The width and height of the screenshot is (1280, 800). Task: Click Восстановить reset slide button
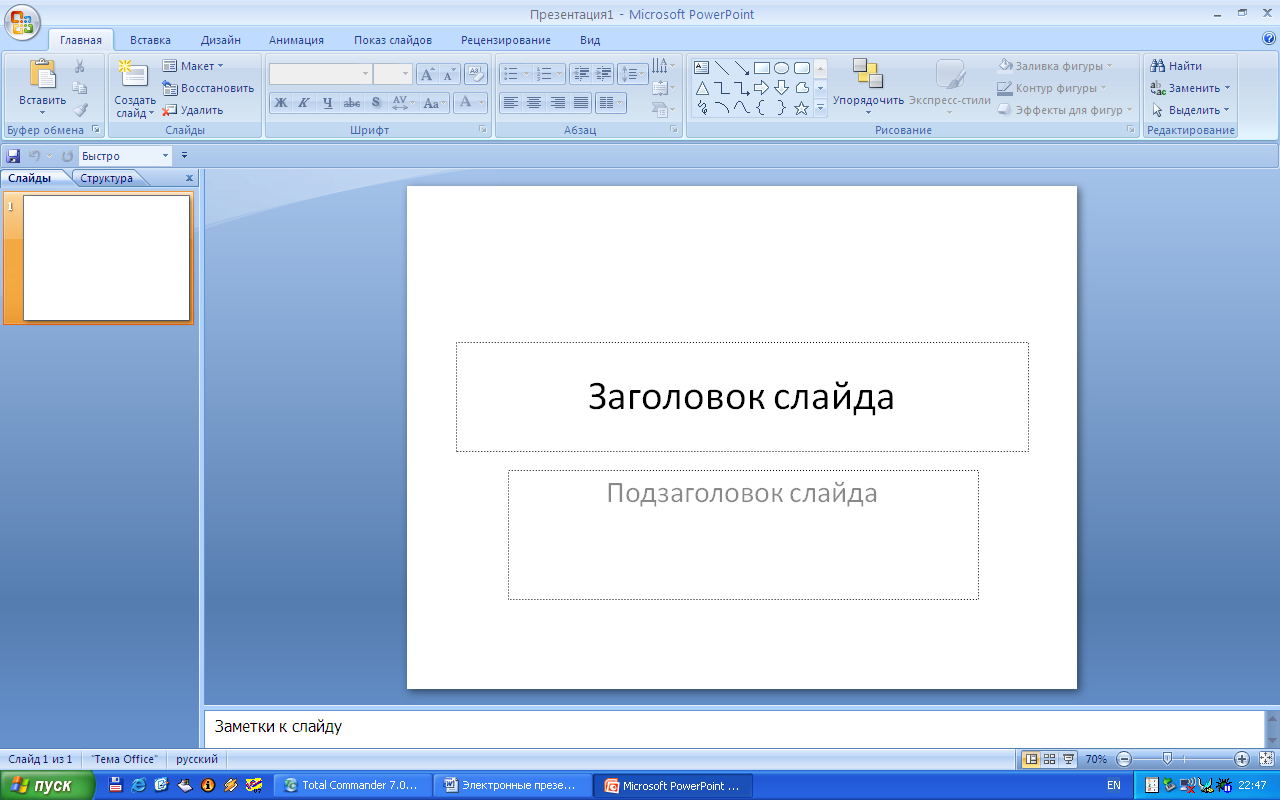(208, 88)
